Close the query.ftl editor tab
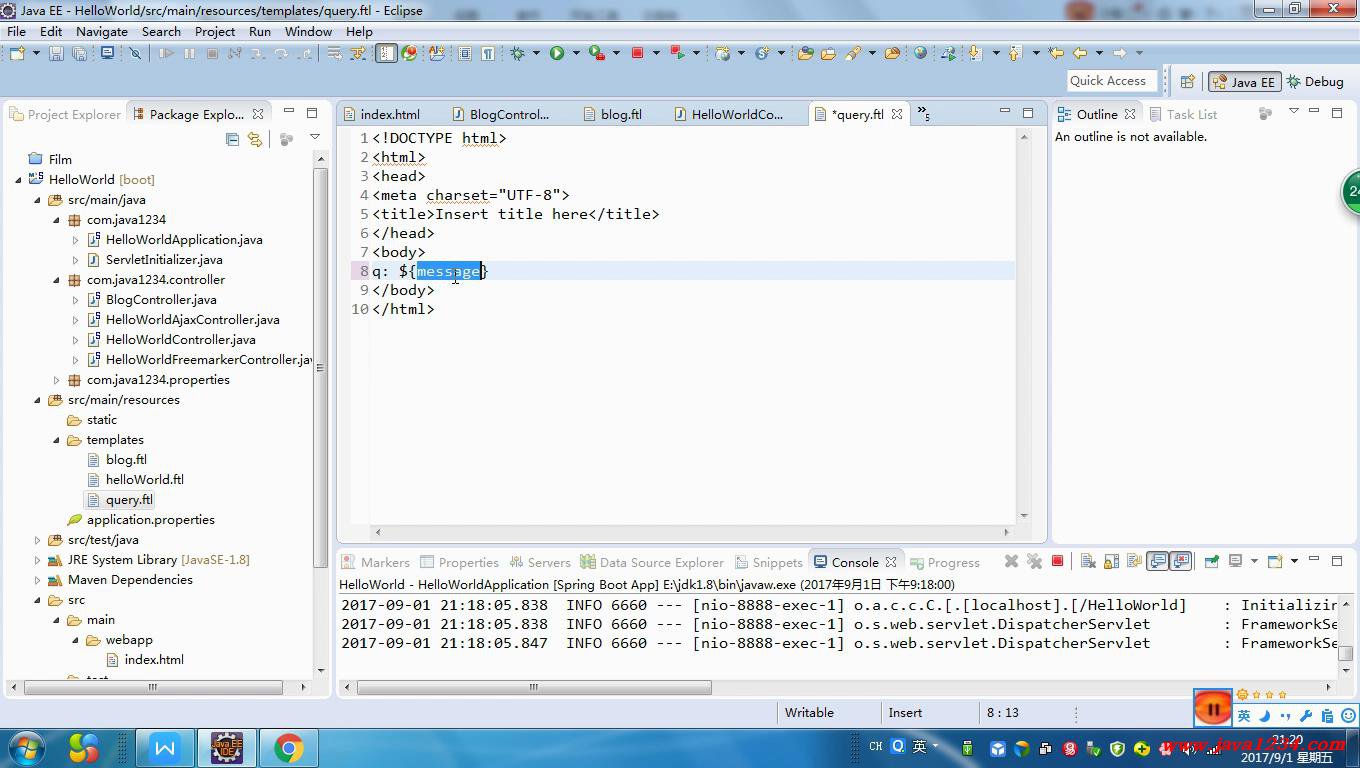The height and width of the screenshot is (768, 1360). [x=897, y=114]
